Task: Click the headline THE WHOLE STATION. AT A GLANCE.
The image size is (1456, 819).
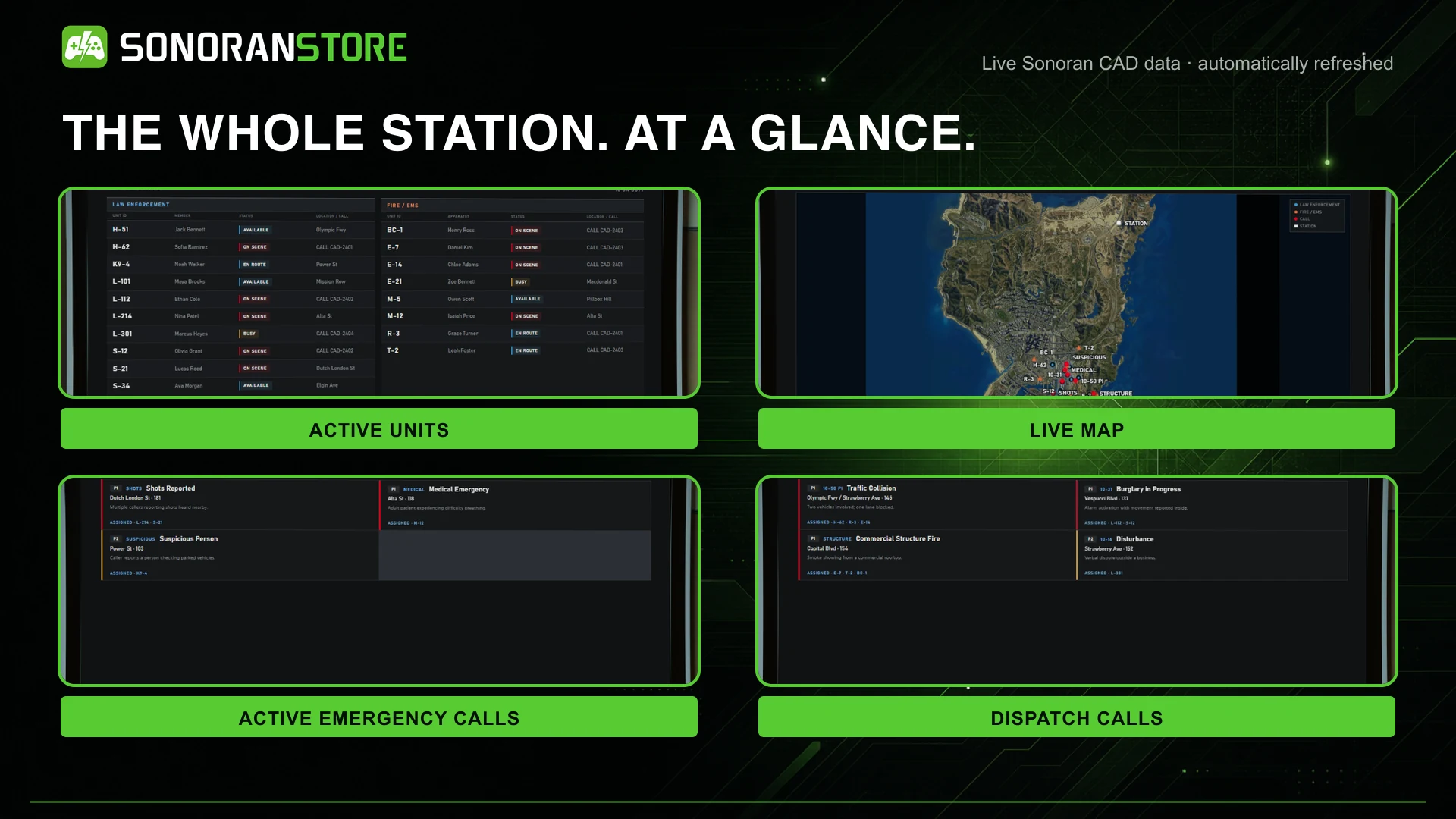Action: point(519,133)
